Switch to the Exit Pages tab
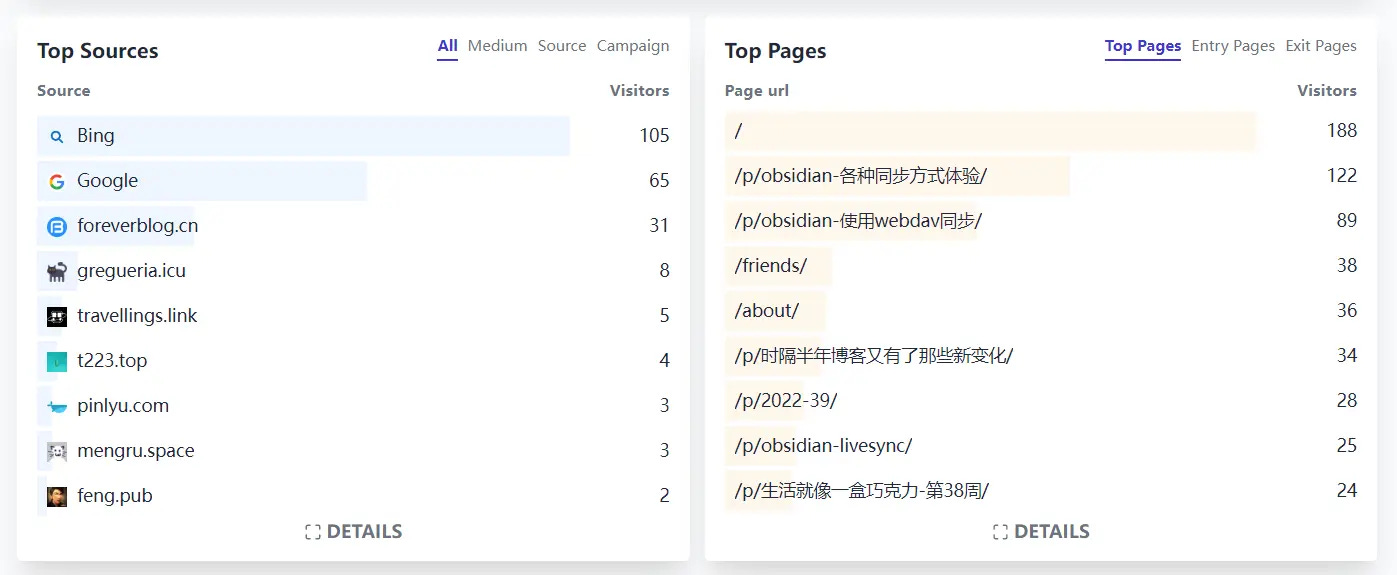 pos(1321,46)
